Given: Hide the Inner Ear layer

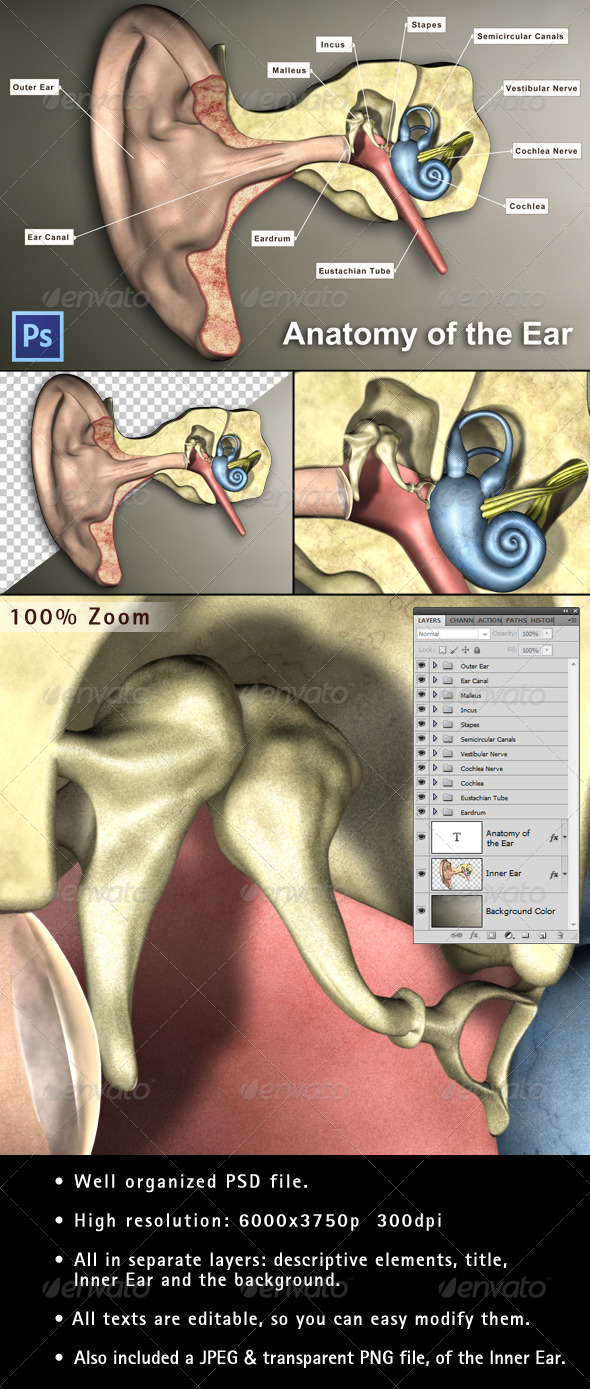Looking at the screenshot, I should point(422,873).
